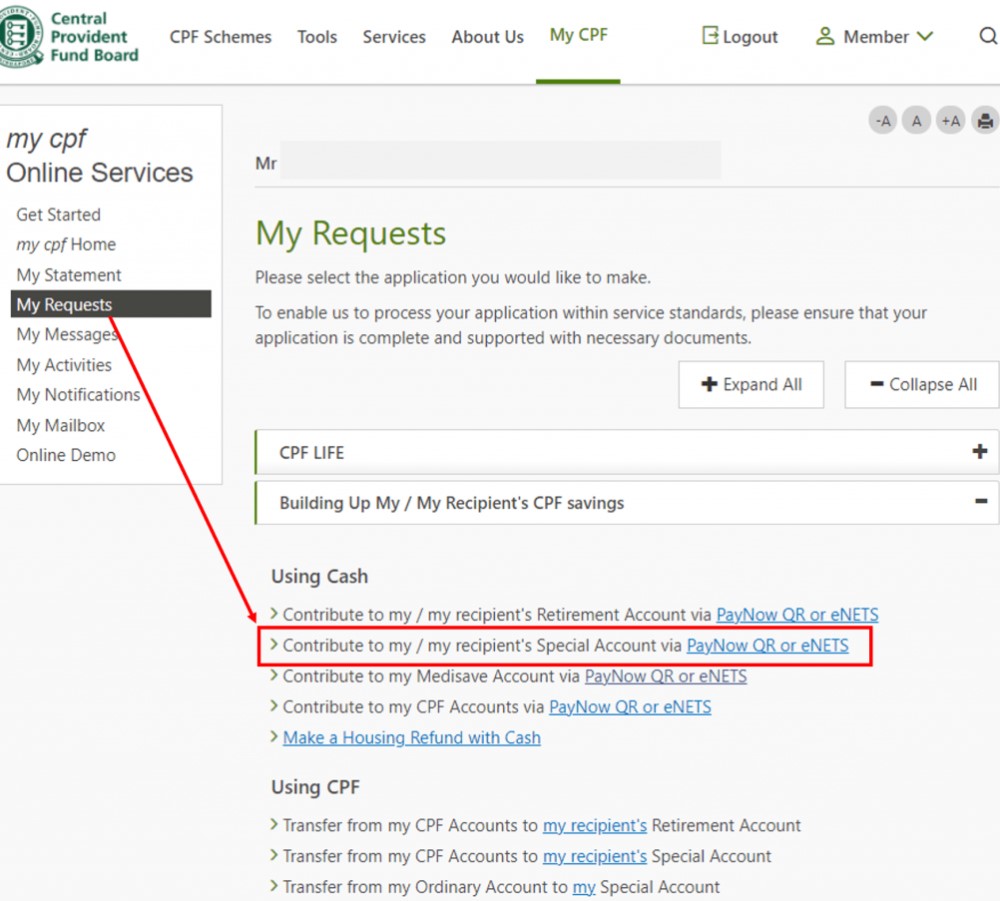This screenshot has height=901, width=1000.
Task: Click the search magnifier icon
Action: (987, 37)
